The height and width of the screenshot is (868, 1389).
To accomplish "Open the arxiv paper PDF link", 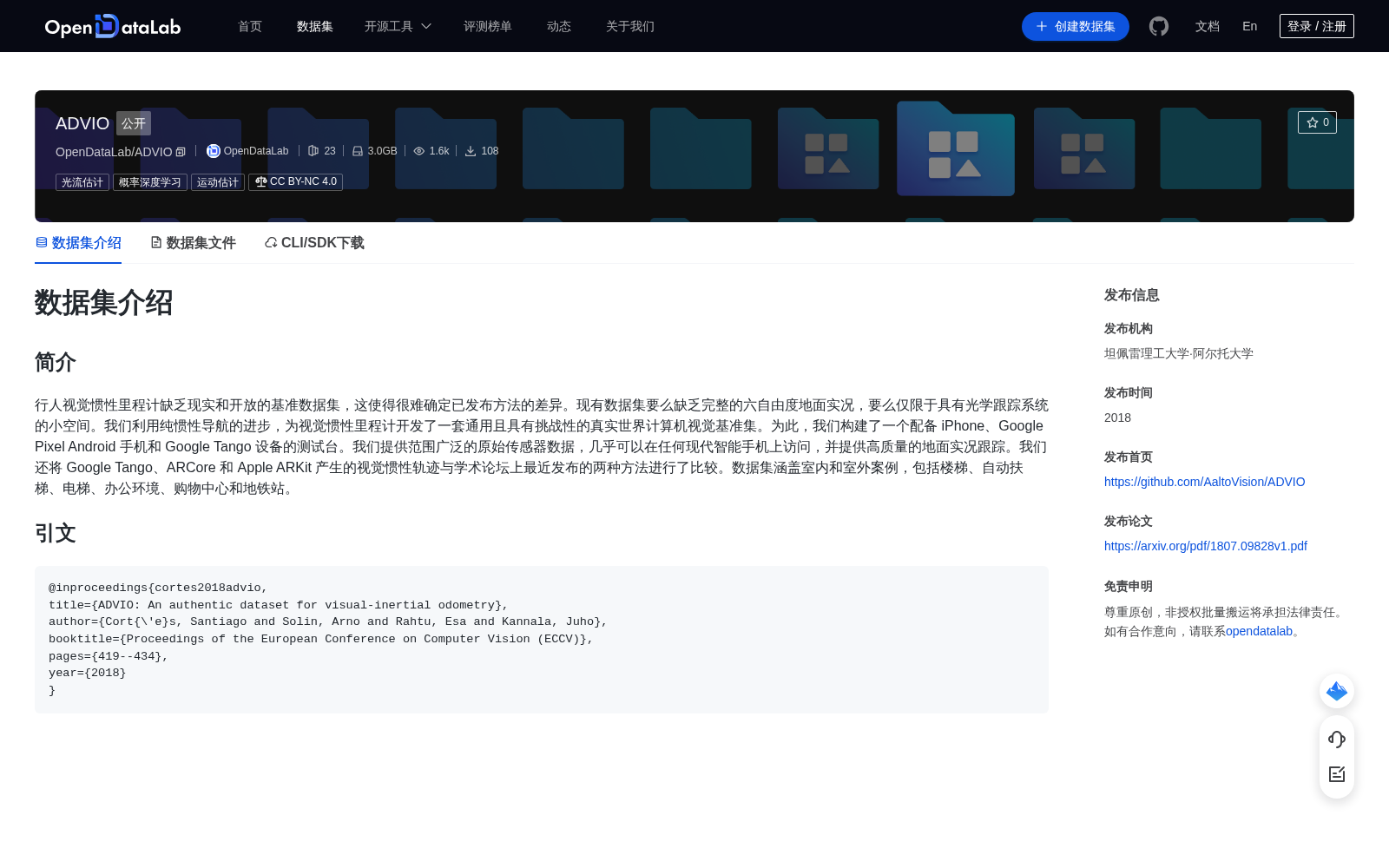I will coord(1206,546).
